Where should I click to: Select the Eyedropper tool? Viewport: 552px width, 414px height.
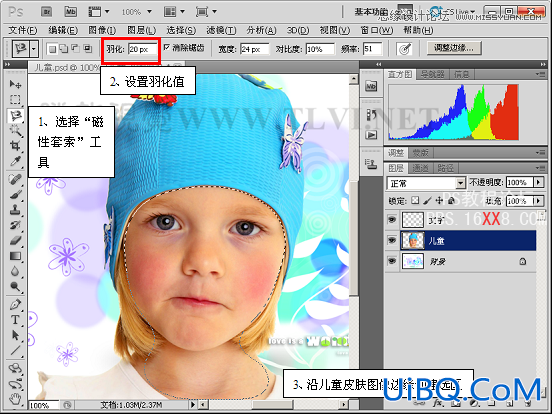pos(15,161)
